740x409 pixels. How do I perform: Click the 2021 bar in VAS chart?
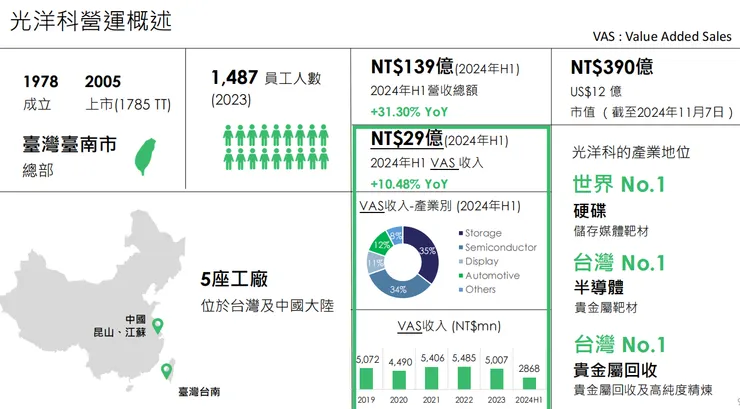431,378
